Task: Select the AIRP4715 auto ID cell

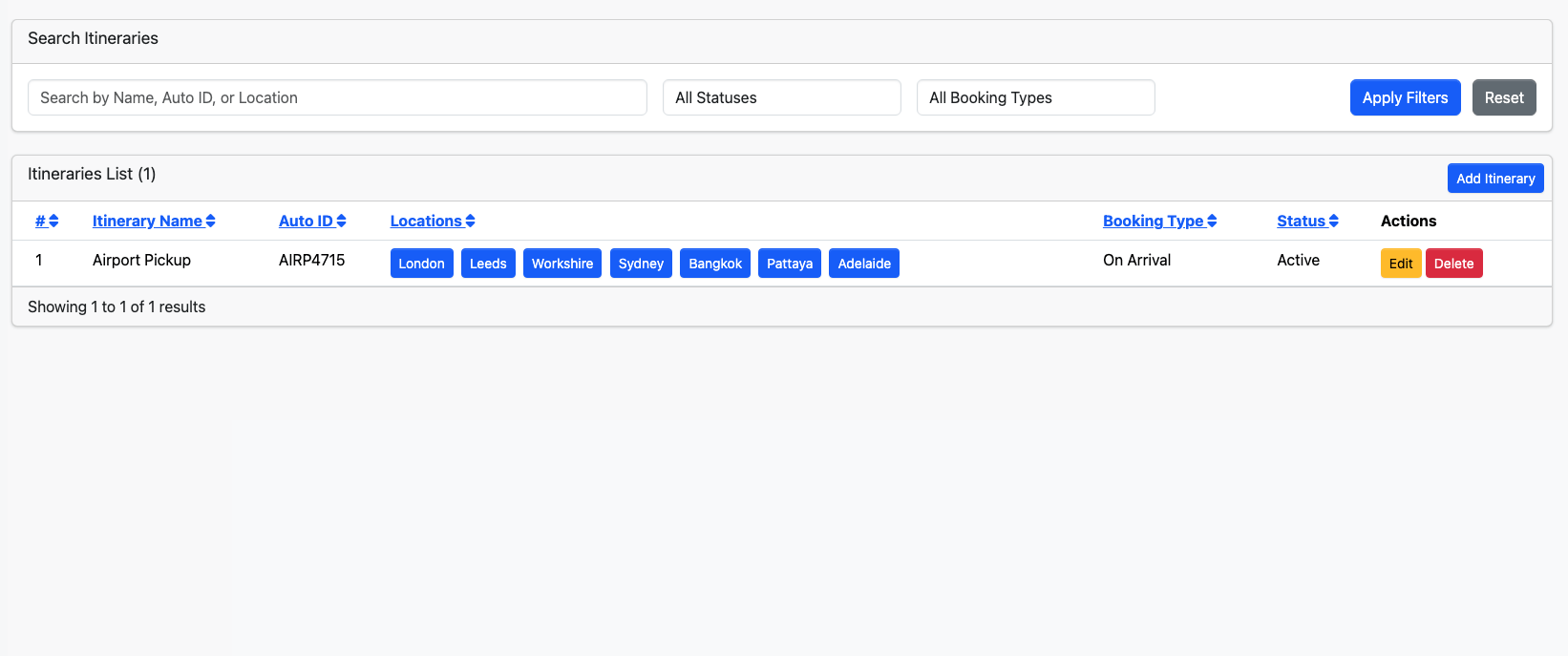Action: 311,260
